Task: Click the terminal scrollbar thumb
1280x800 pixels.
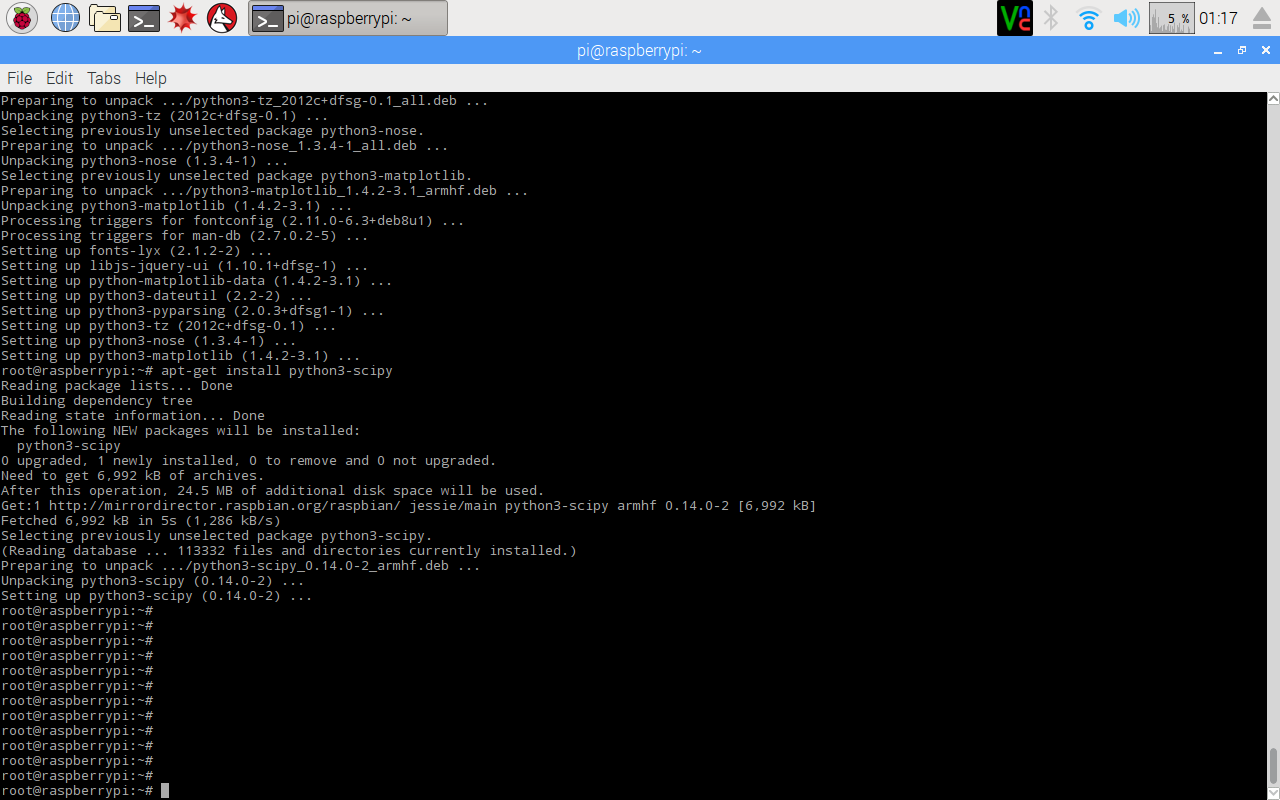Action: 1273,766
